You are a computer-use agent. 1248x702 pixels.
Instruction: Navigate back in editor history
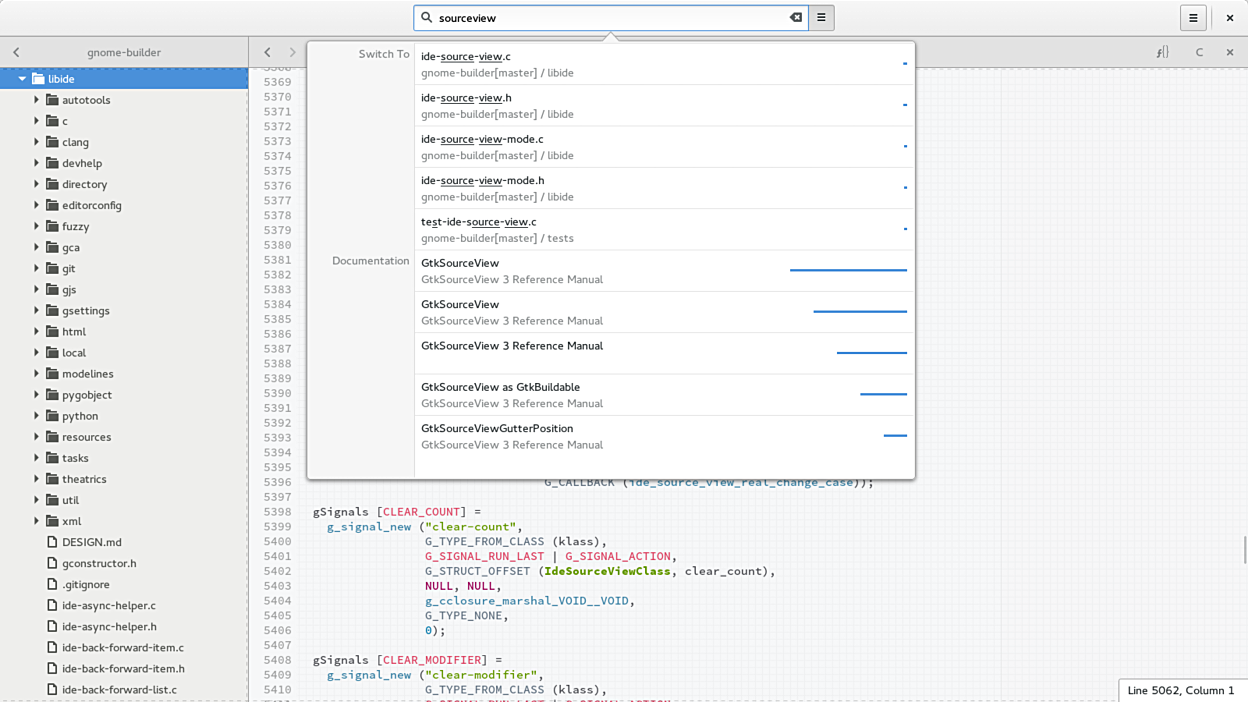point(267,52)
